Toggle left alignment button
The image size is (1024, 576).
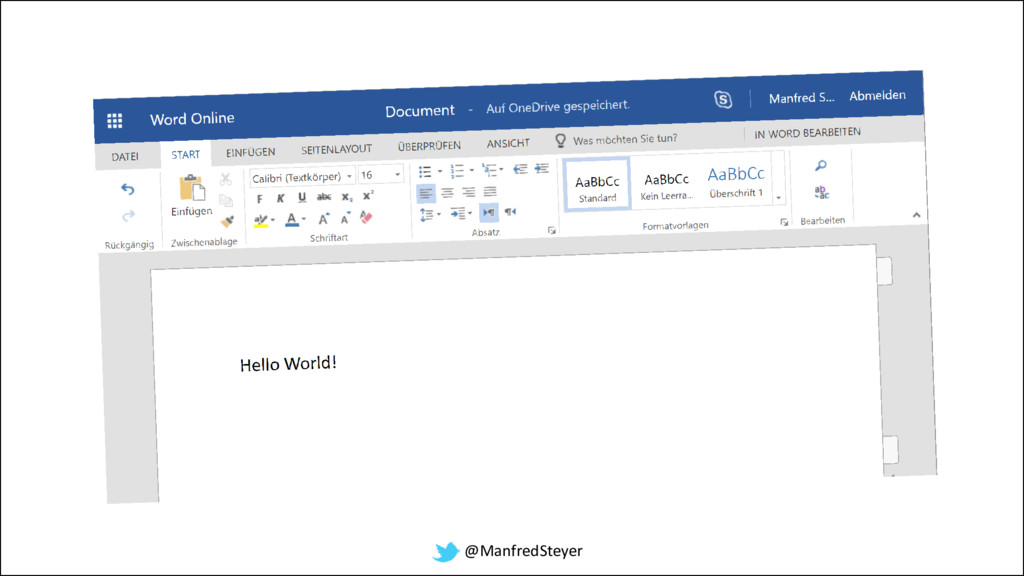coord(426,193)
